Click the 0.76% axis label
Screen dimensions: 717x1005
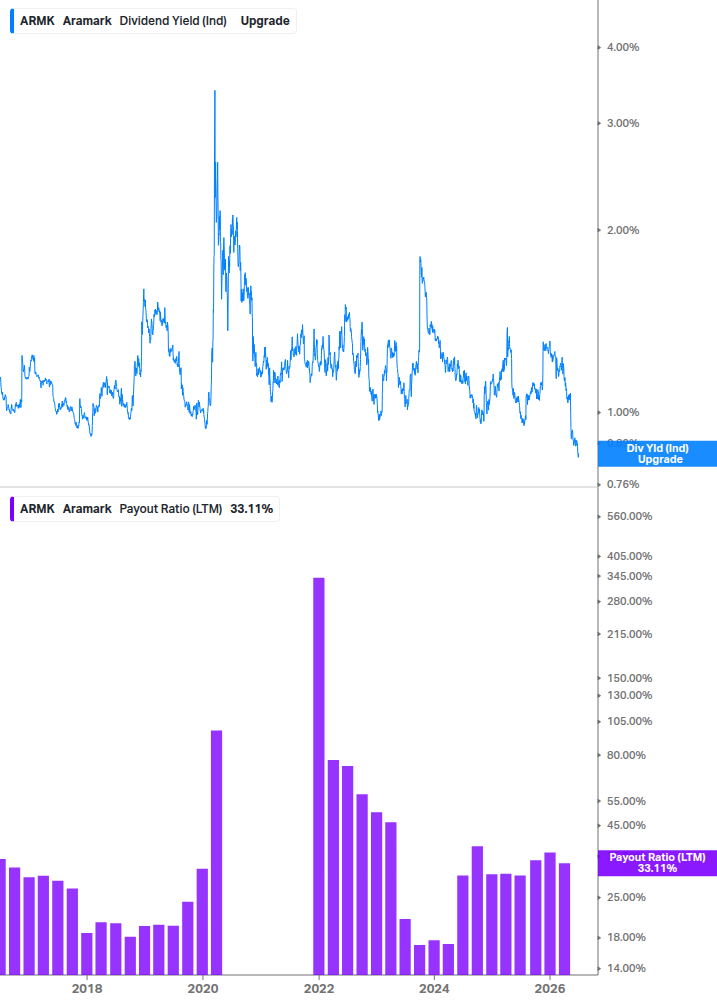pyautogui.click(x=623, y=484)
